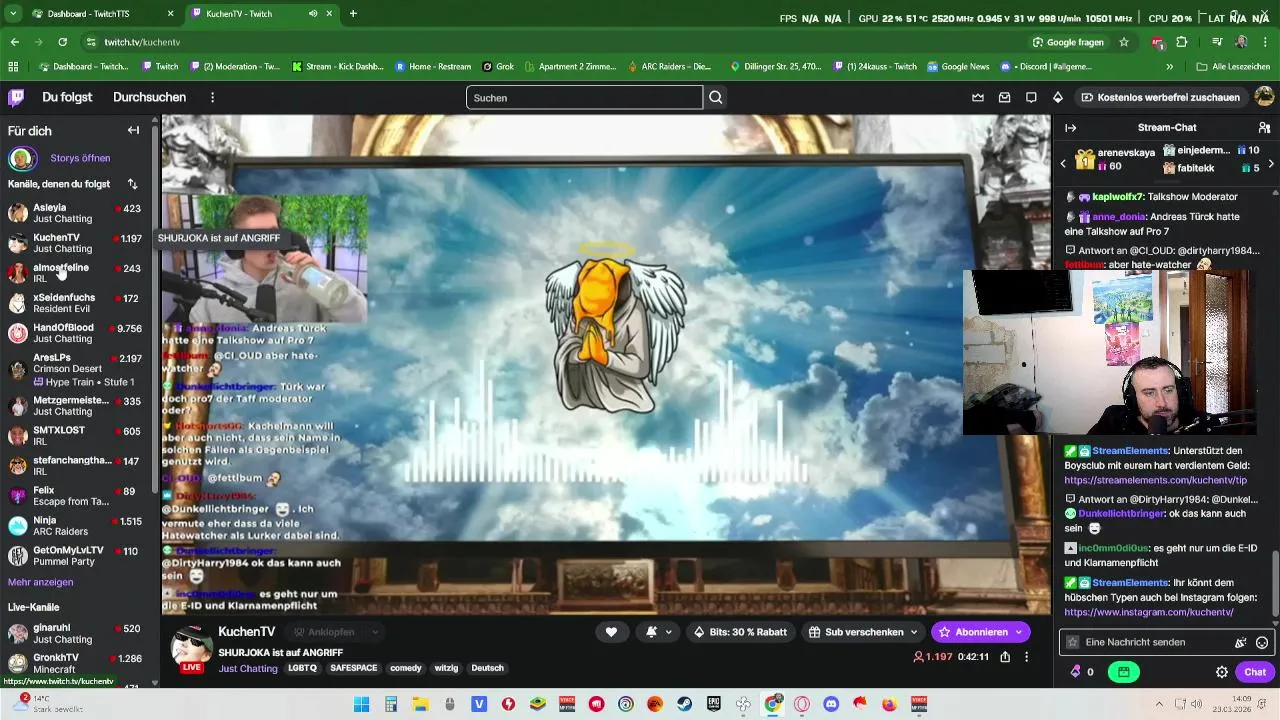Open Steam from the taskbar

(684, 704)
